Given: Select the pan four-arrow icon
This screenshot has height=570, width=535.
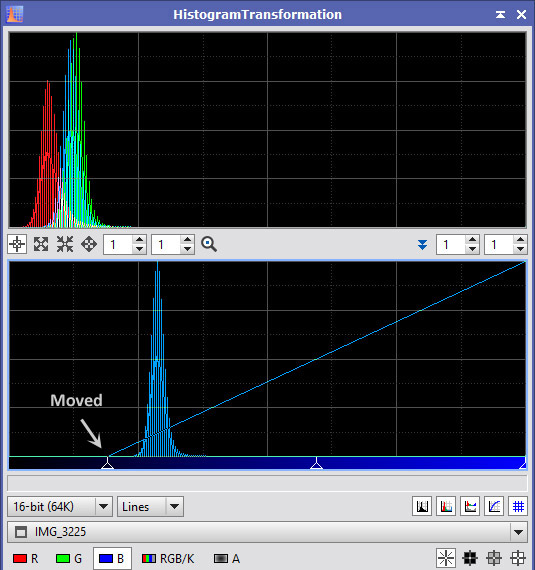Looking at the screenshot, I should pyautogui.click(x=89, y=244).
